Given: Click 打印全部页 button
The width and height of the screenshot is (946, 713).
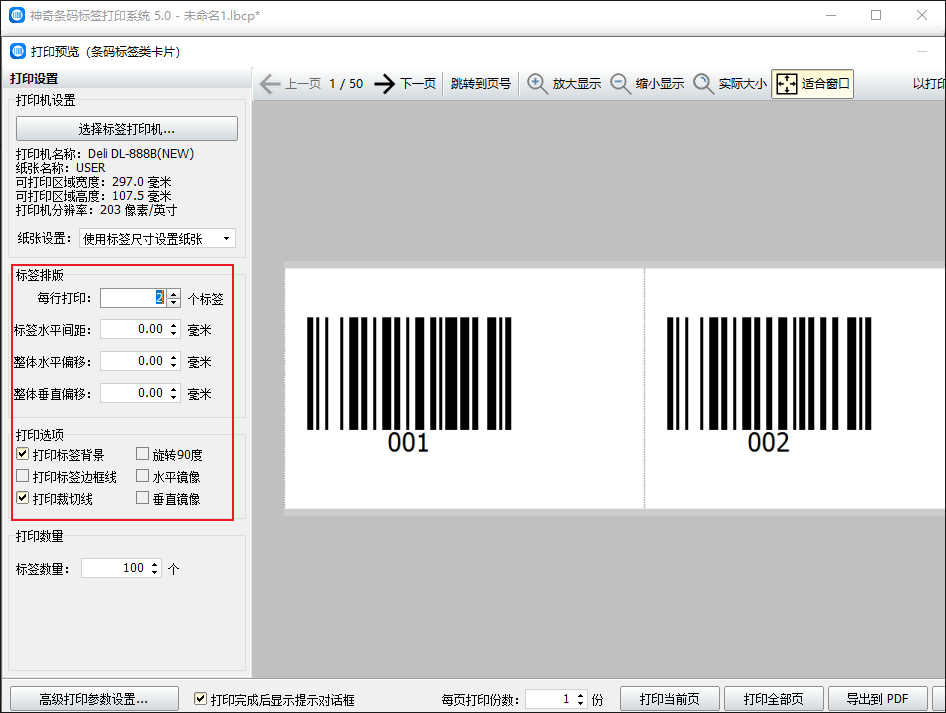Looking at the screenshot, I should click(773, 699).
